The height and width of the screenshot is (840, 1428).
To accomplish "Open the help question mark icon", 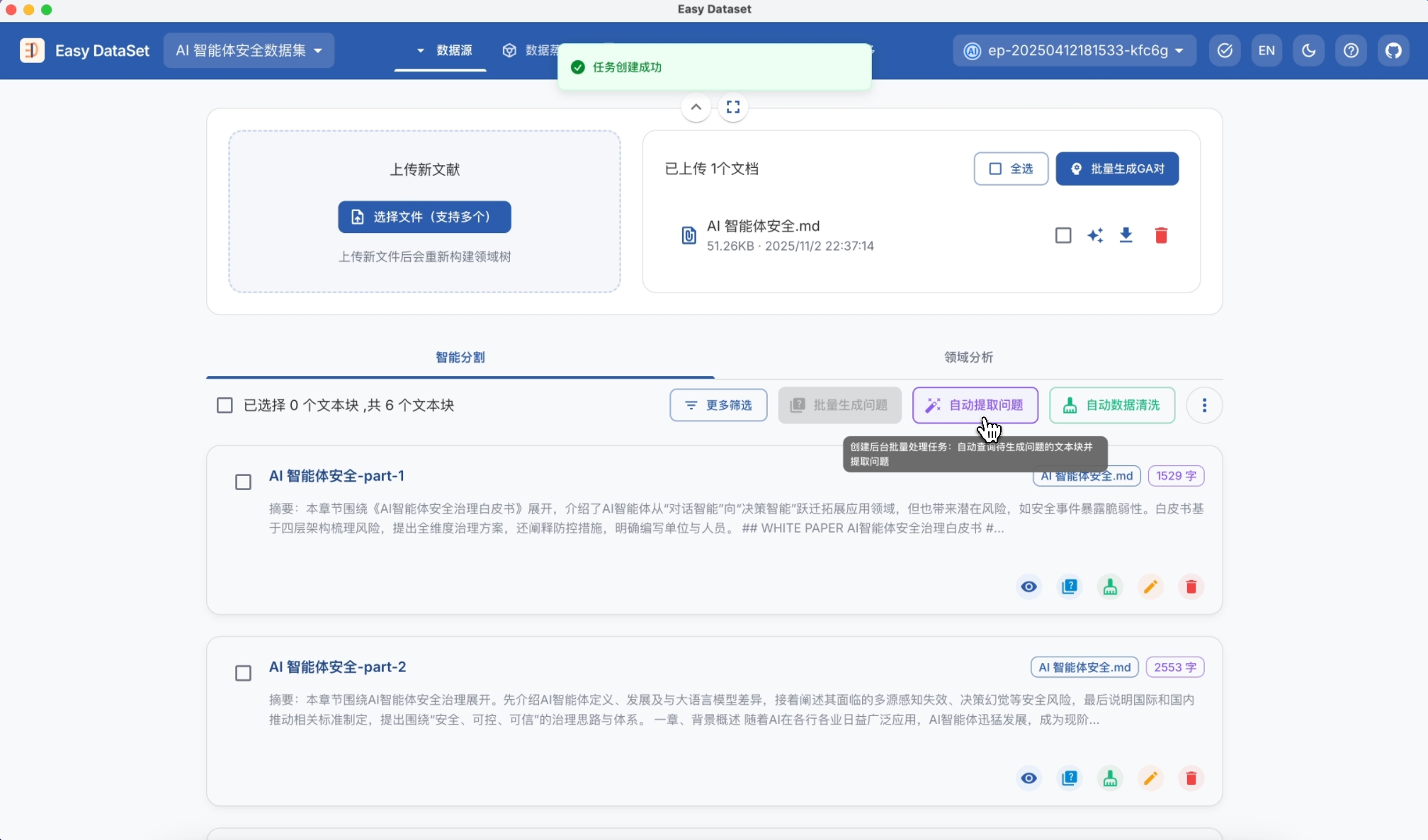I will [x=1351, y=50].
